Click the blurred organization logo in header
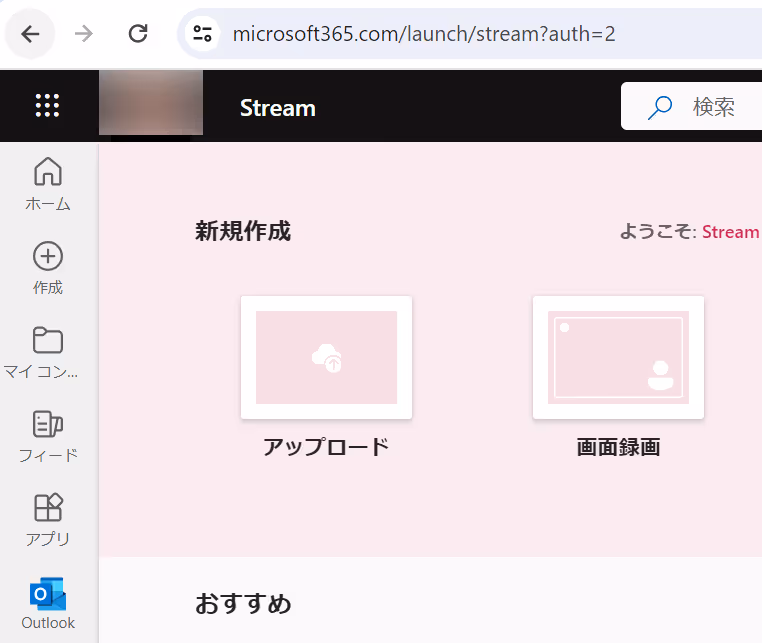 click(151, 103)
